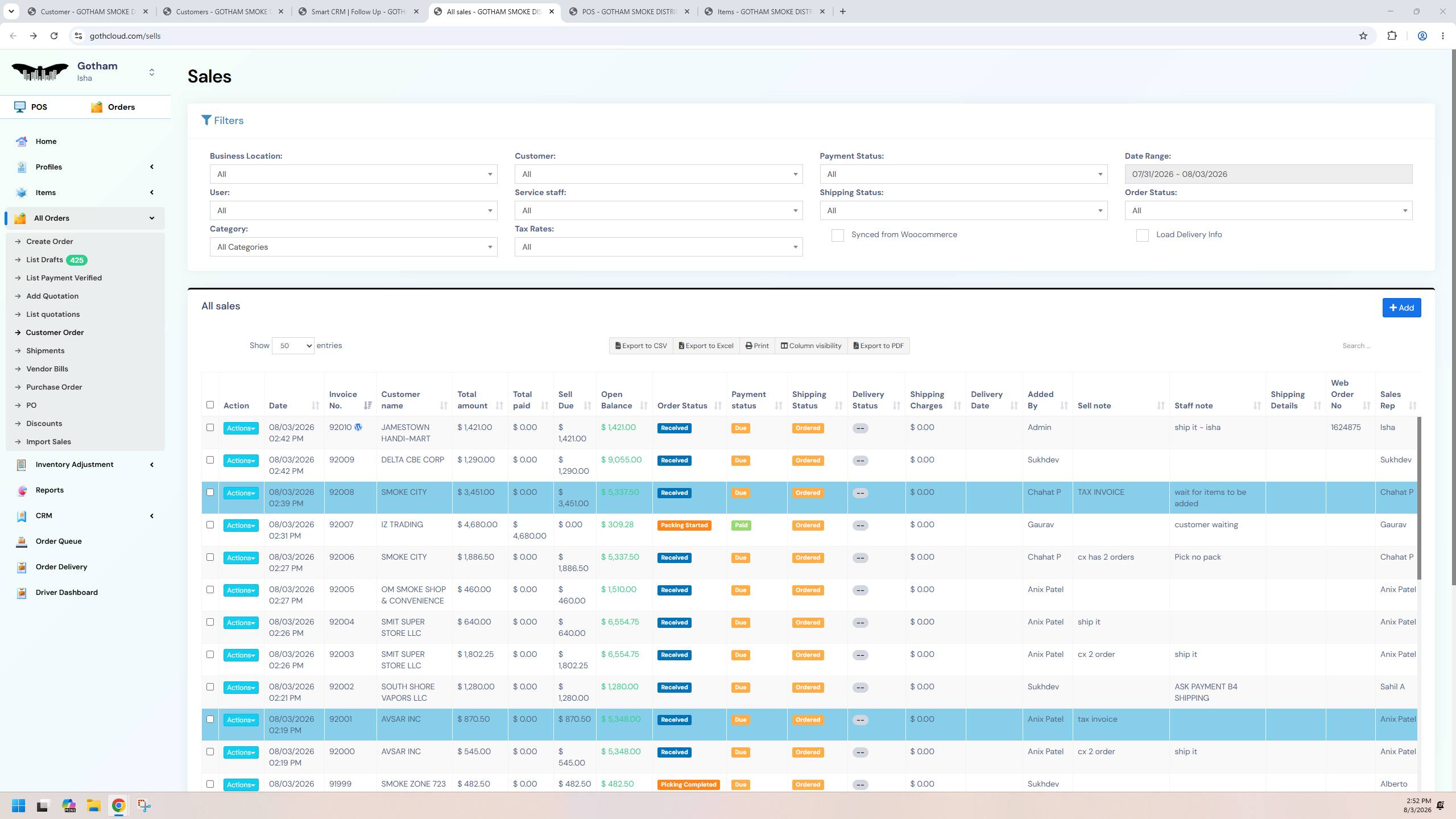The height and width of the screenshot is (819, 1456).
Task: Check the Load Delivery Info box
Action: (x=1142, y=235)
